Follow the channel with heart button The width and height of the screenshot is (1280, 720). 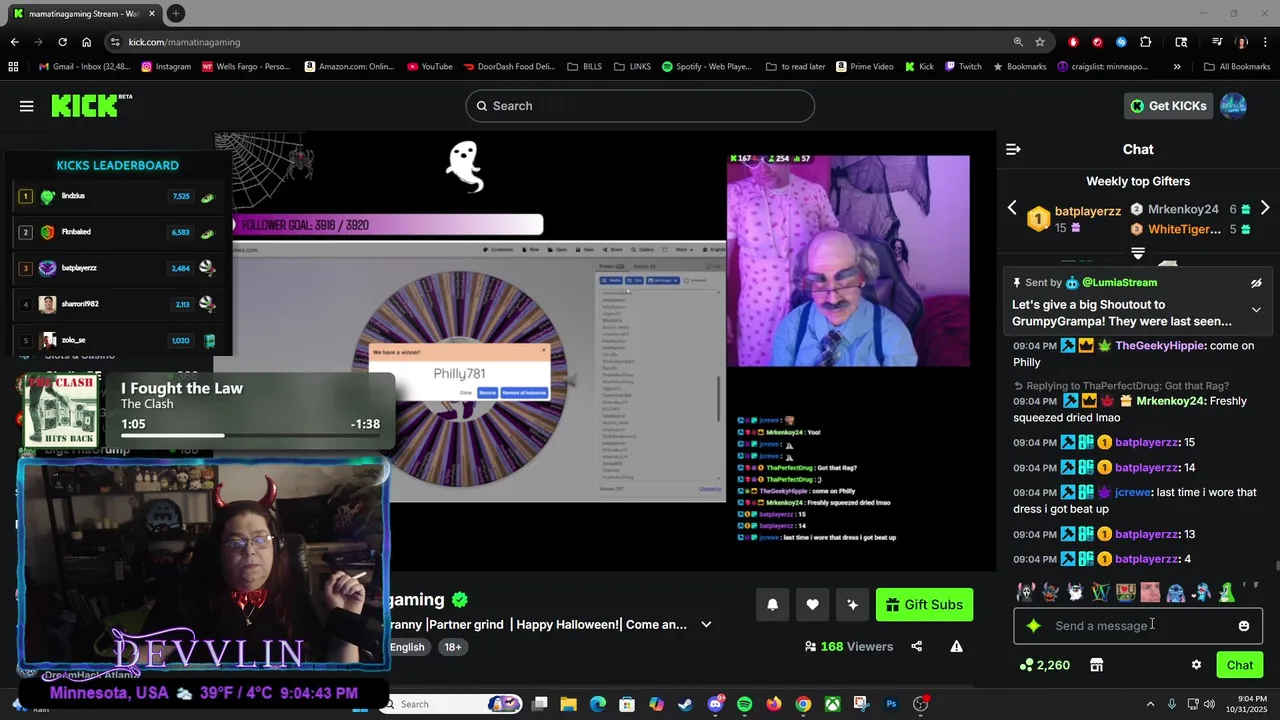pos(812,604)
